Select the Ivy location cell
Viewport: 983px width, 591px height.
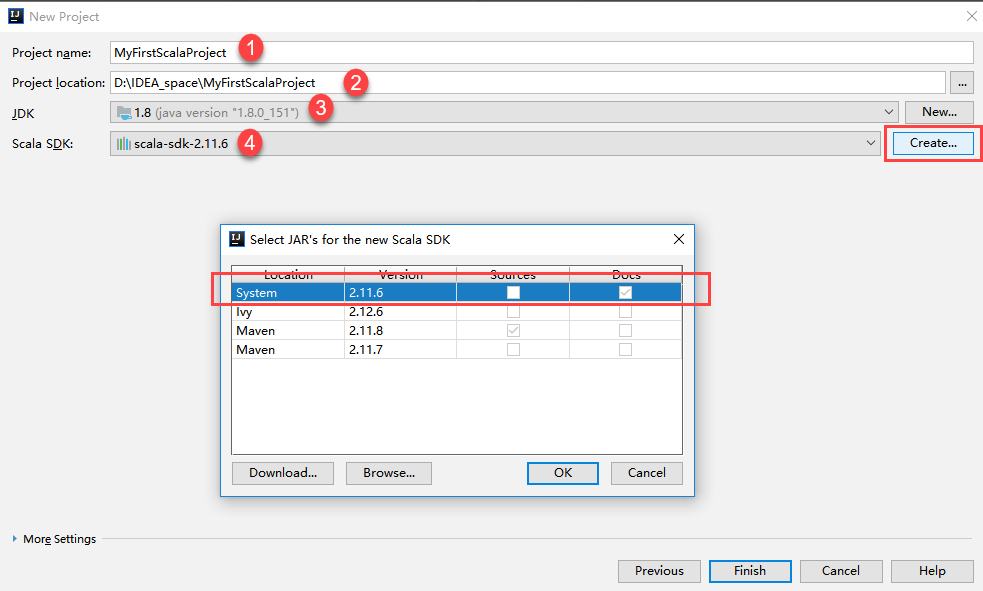pos(288,311)
